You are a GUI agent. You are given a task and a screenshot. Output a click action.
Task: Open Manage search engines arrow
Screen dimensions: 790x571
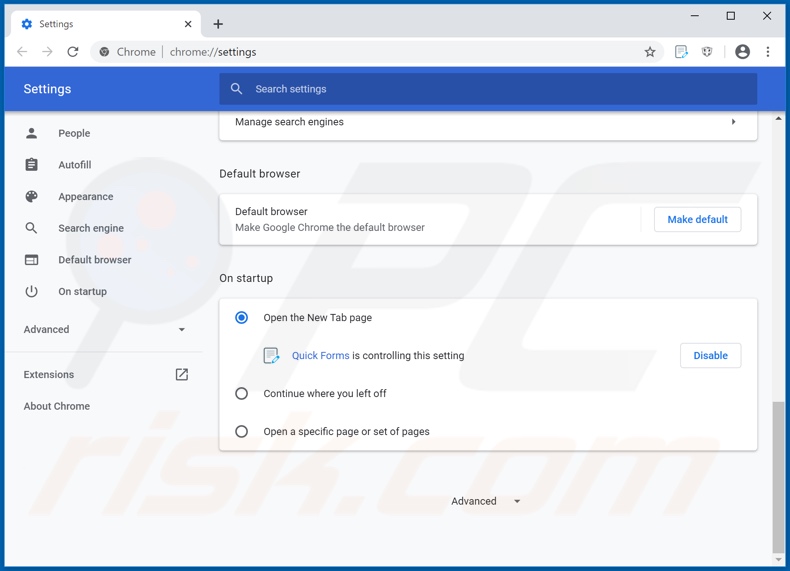click(x=733, y=122)
